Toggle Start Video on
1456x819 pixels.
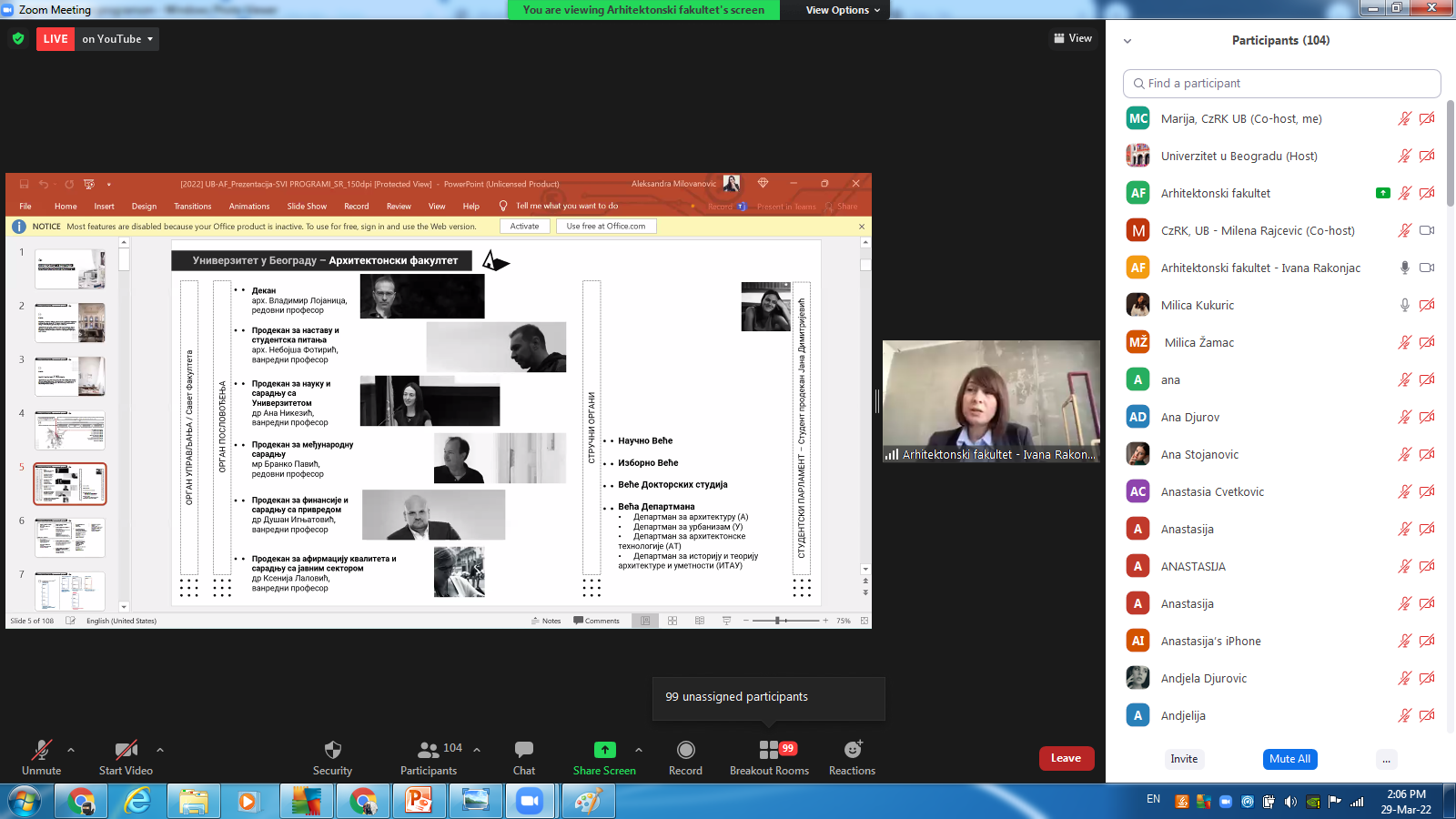click(x=126, y=750)
